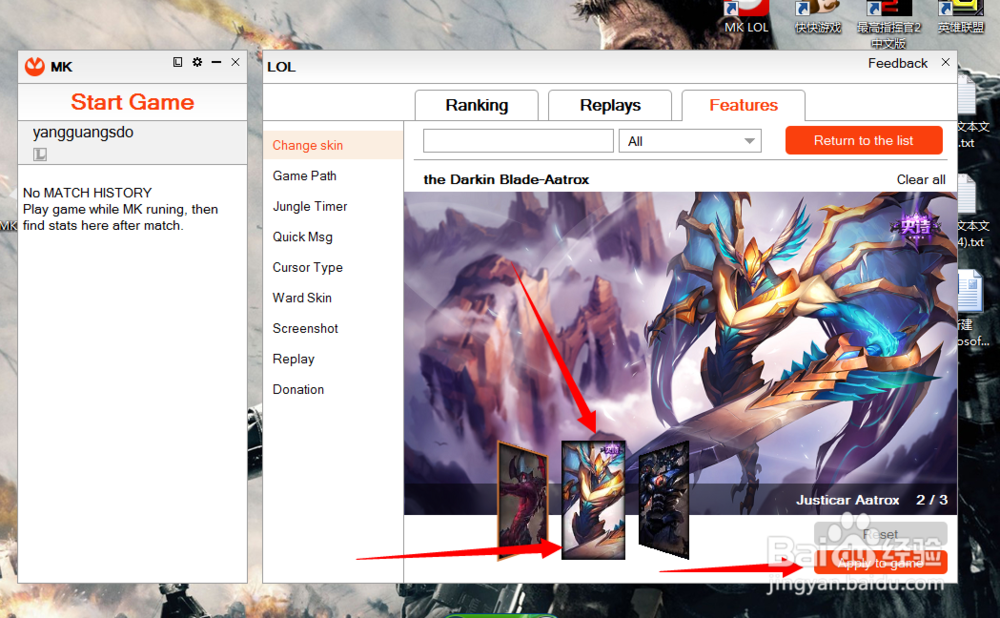Click the No MATCH HISTORY text

87,193
